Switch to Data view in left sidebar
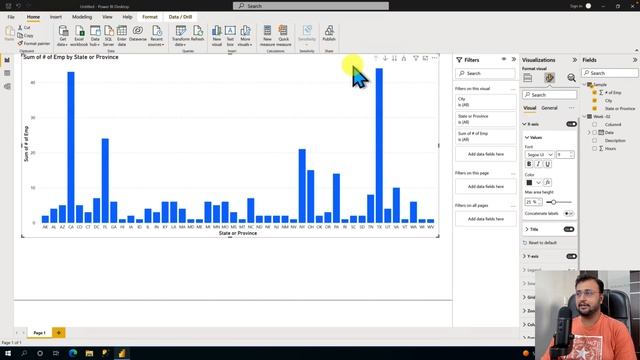Viewport: 640px width, 360px height. (x=7, y=73)
